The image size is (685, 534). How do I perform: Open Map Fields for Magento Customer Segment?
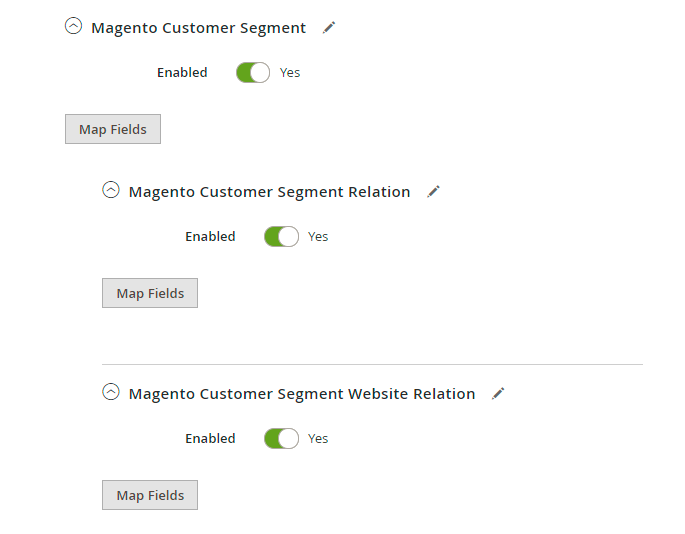(113, 130)
